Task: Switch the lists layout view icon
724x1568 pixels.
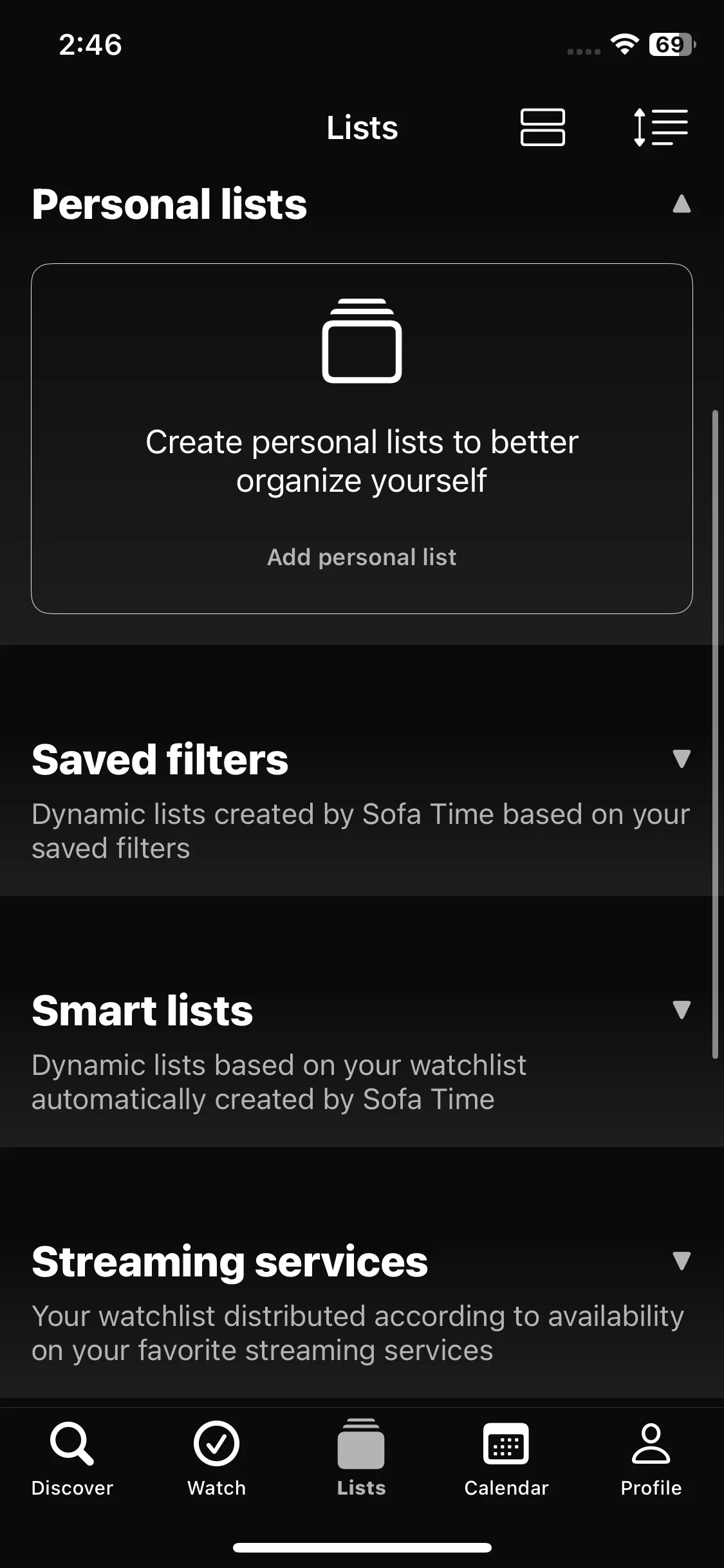Action: (542, 127)
